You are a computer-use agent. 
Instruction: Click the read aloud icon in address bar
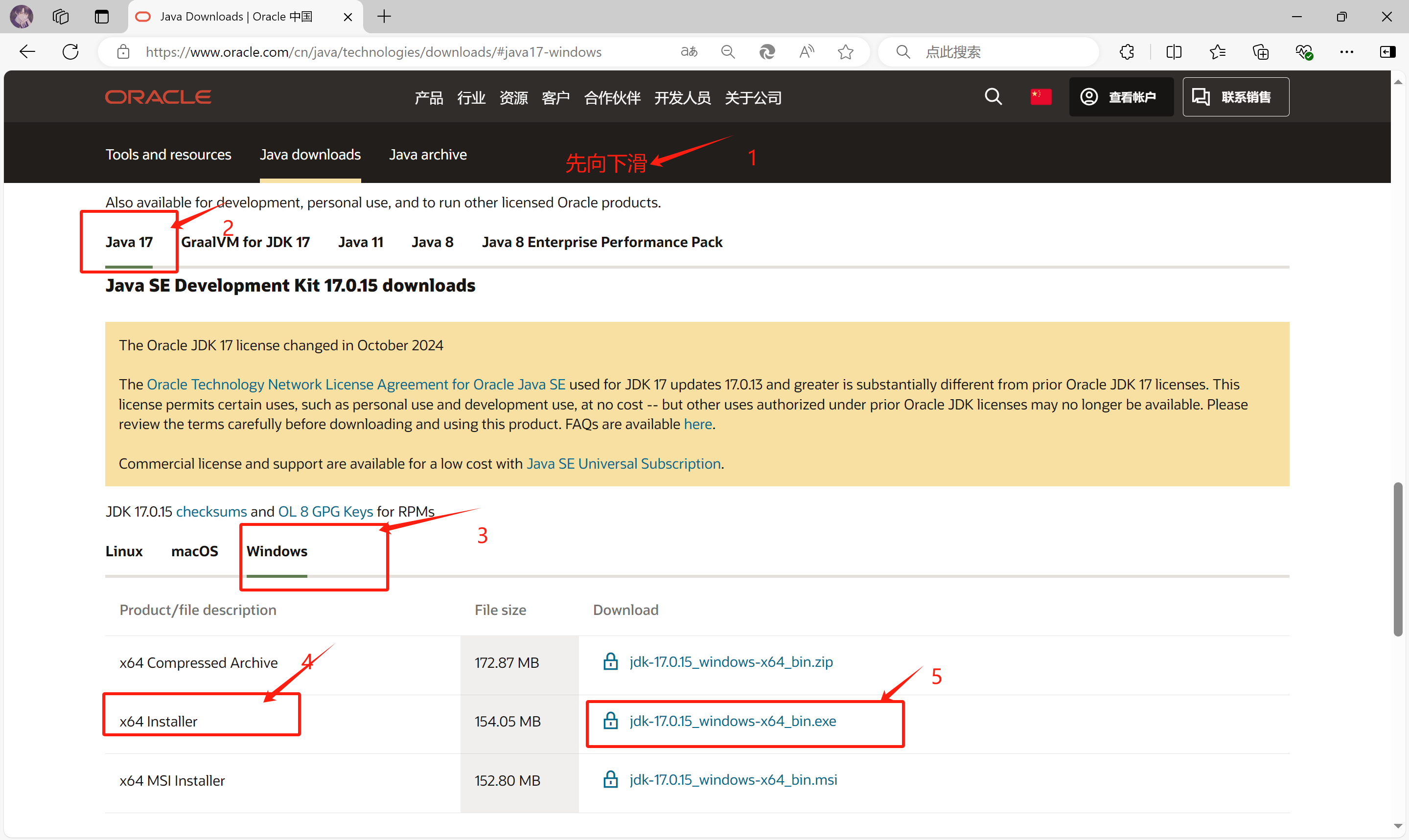(x=806, y=52)
